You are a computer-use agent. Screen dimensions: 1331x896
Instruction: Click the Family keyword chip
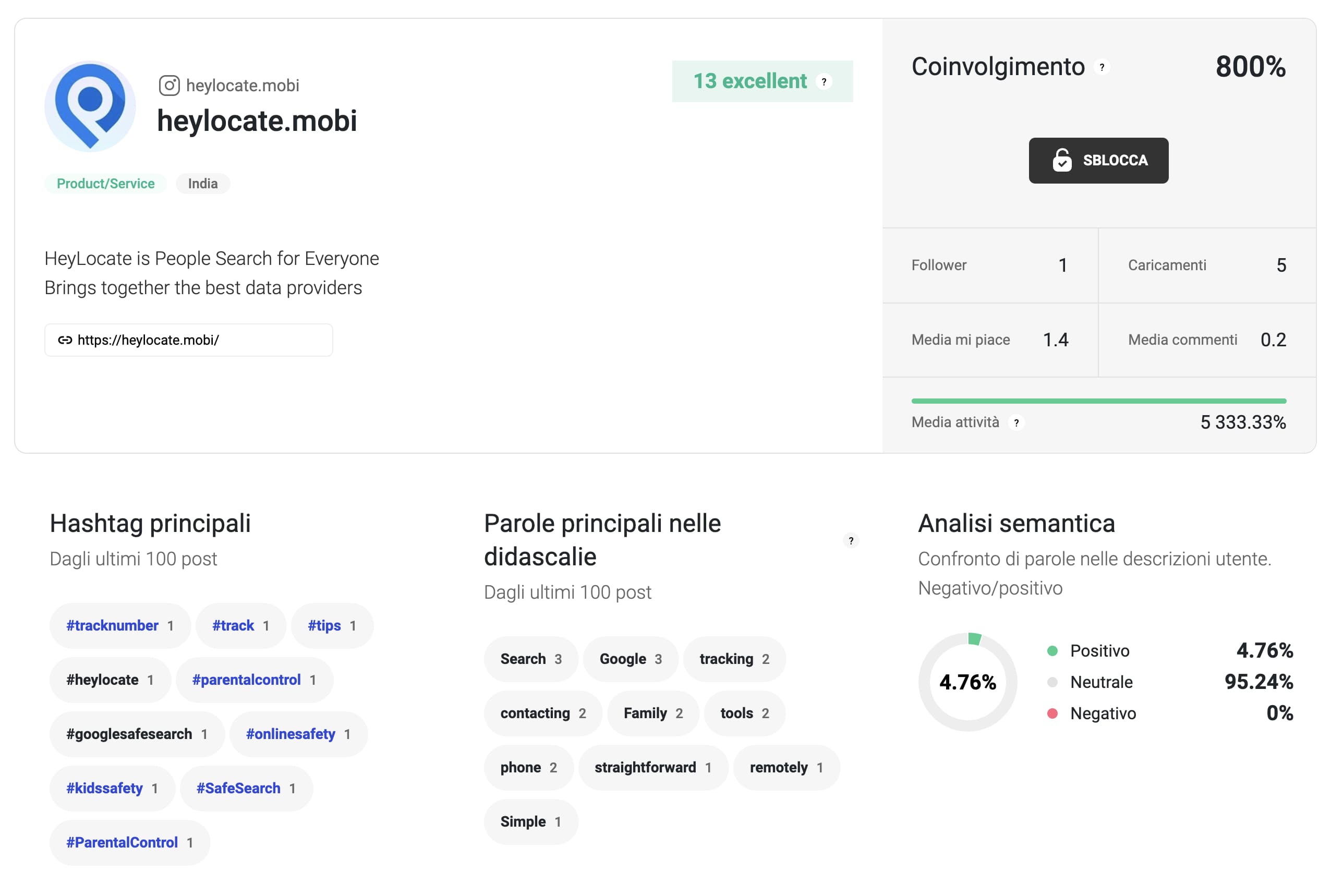[x=653, y=713]
